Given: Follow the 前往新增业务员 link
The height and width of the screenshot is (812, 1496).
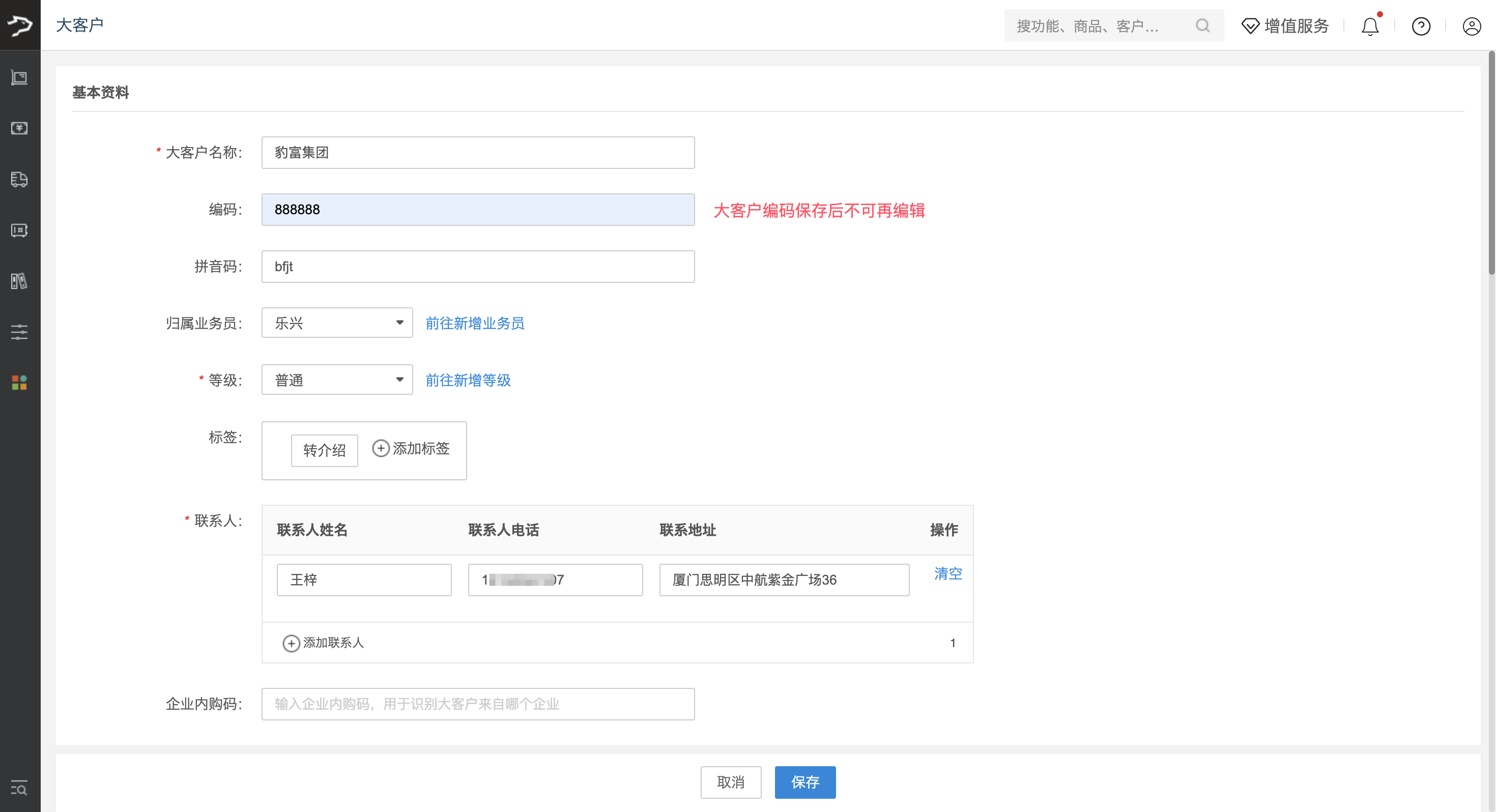Looking at the screenshot, I should (474, 323).
